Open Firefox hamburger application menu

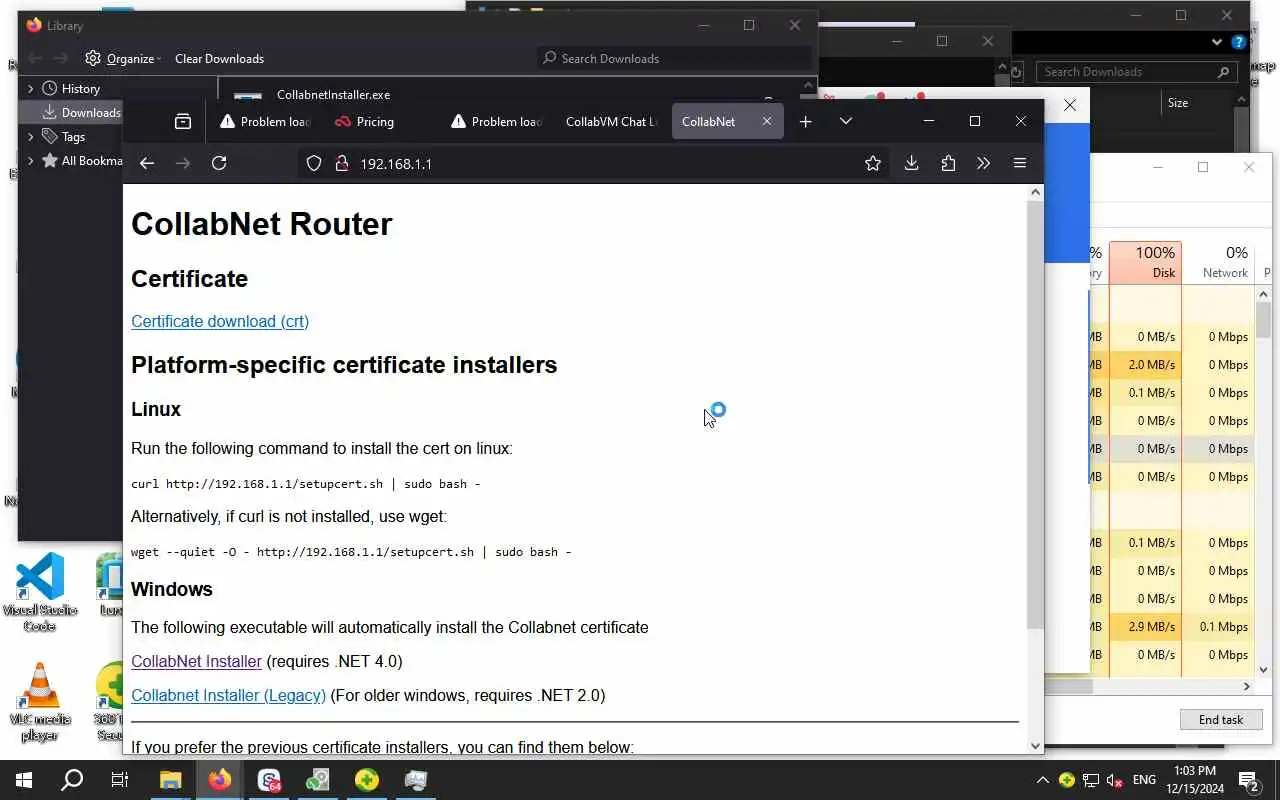point(1020,163)
